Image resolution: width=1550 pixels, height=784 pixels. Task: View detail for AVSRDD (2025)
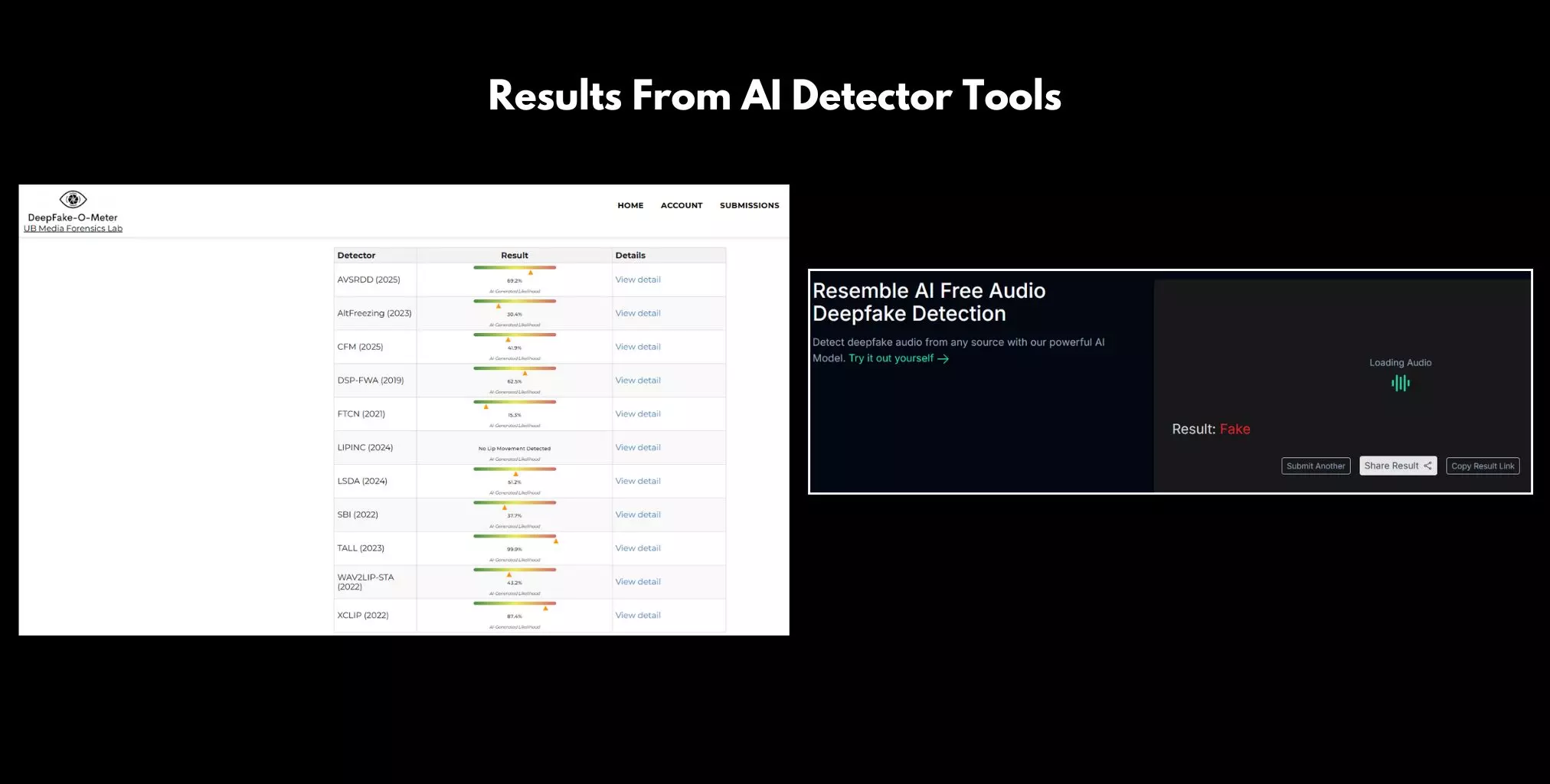coord(638,279)
